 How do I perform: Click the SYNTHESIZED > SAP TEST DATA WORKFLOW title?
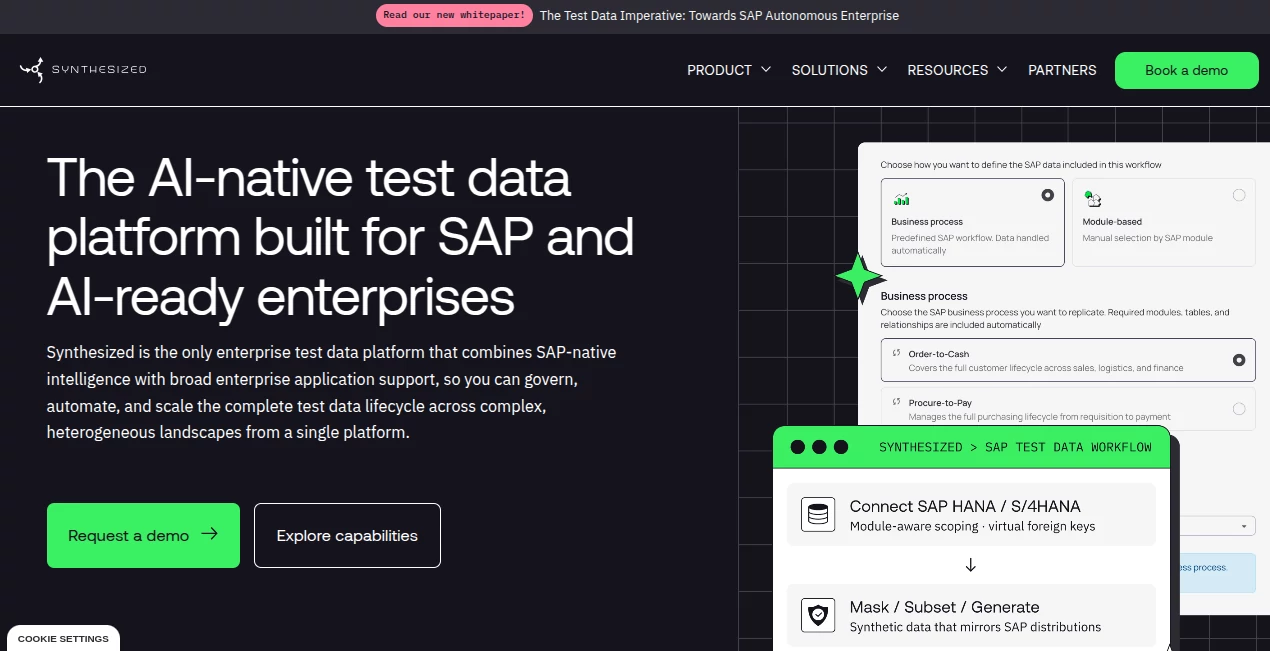[x=1015, y=447]
